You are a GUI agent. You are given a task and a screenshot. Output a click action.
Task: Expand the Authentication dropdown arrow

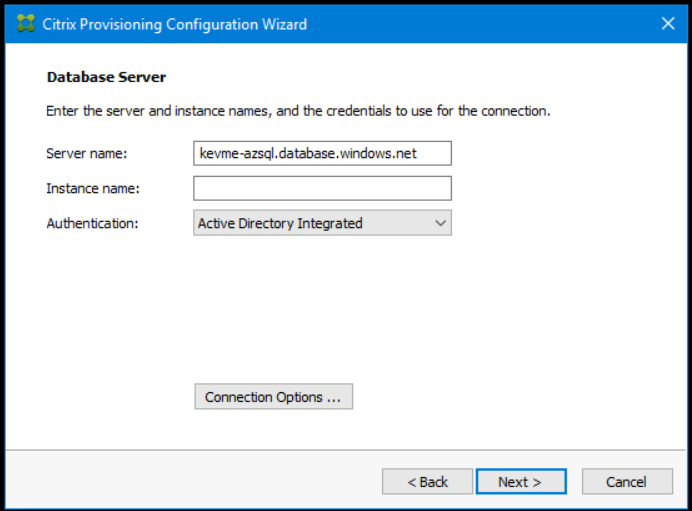click(441, 223)
